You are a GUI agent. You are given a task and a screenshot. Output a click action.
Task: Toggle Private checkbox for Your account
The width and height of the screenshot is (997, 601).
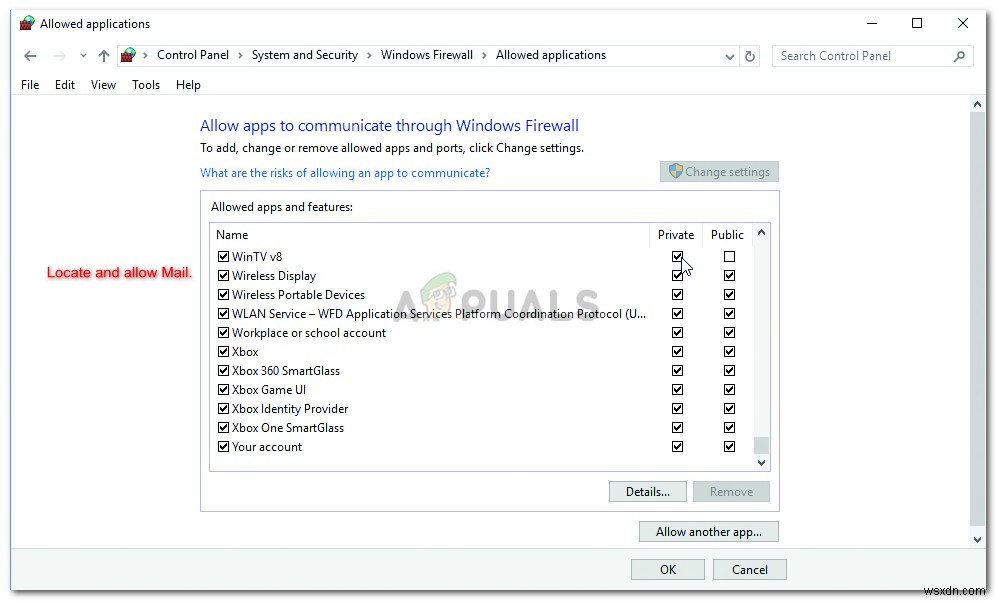click(x=677, y=447)
